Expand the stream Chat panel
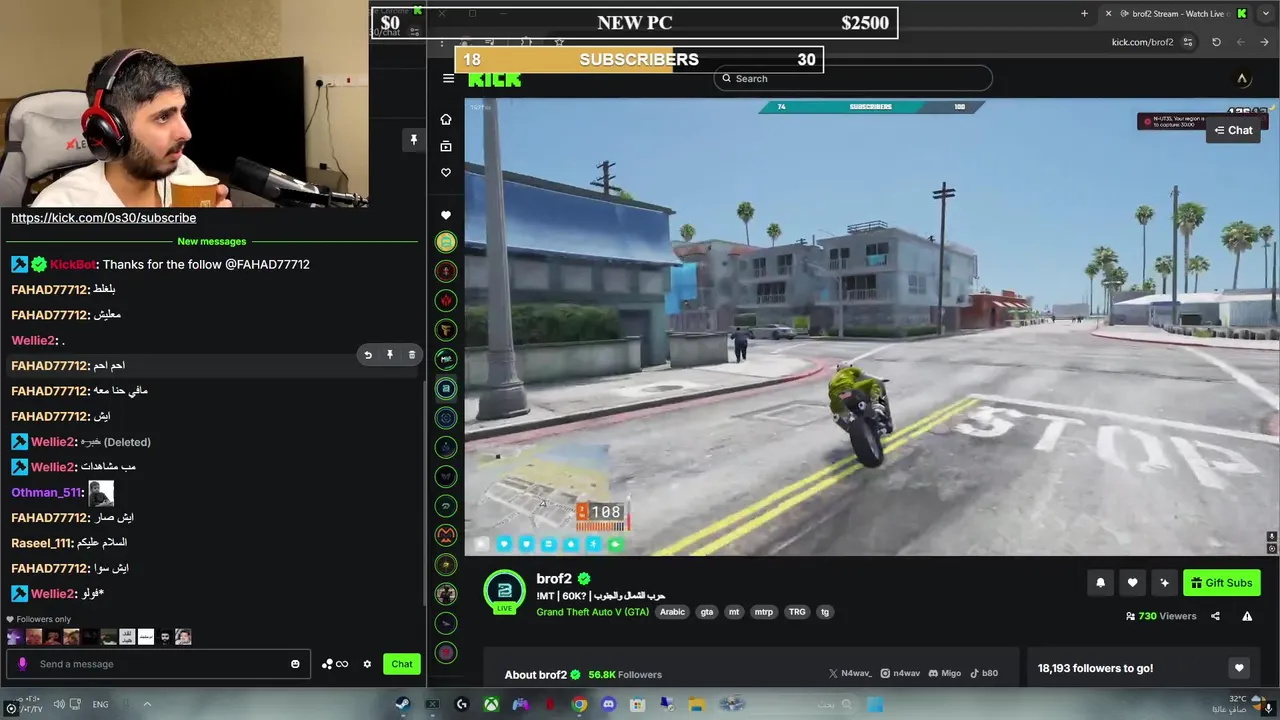Image resolution: width=1280 pixels, height=720 pixels. click(x=1233, y=130)
